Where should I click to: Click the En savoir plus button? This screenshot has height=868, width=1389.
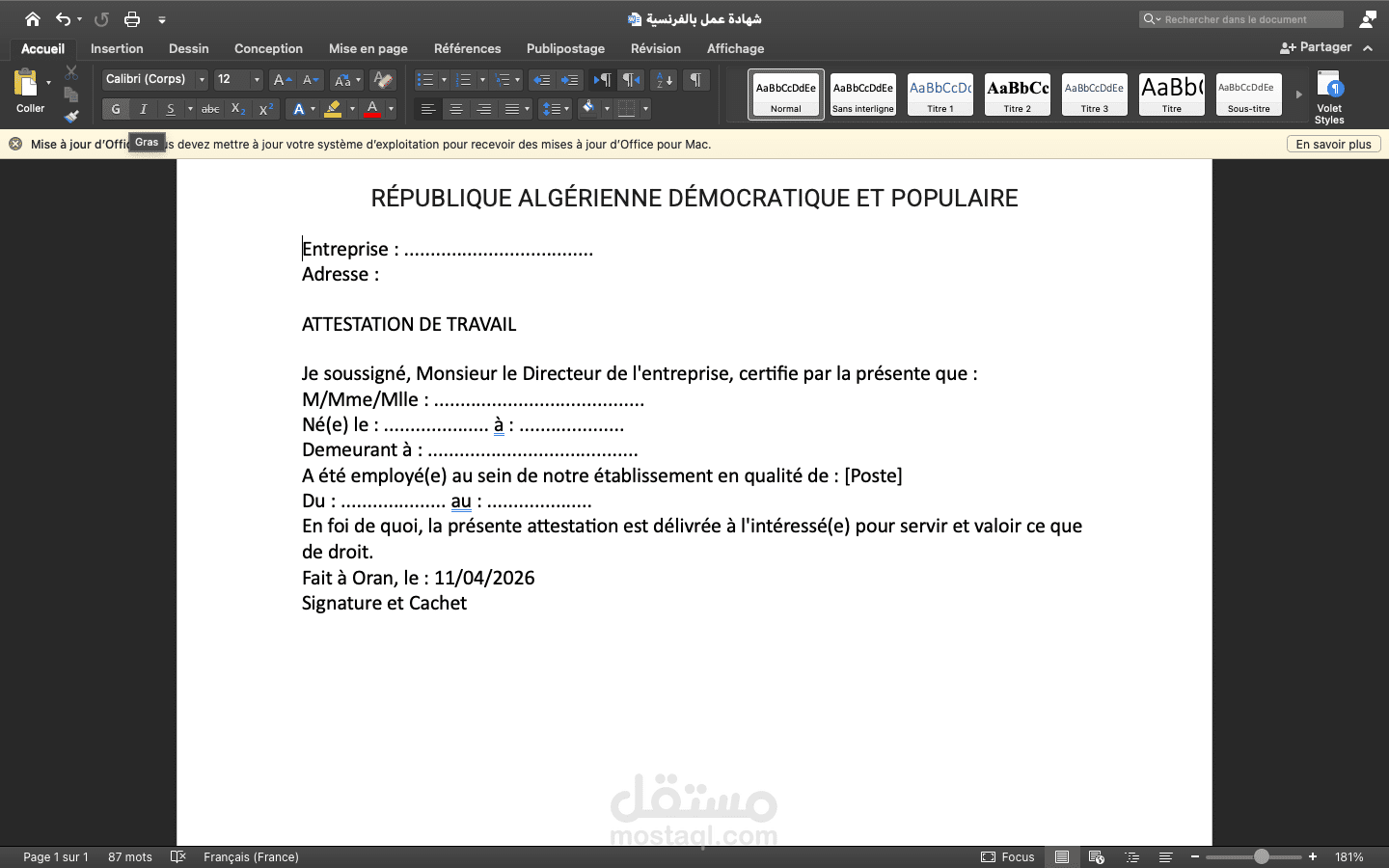coord(1333,144)
